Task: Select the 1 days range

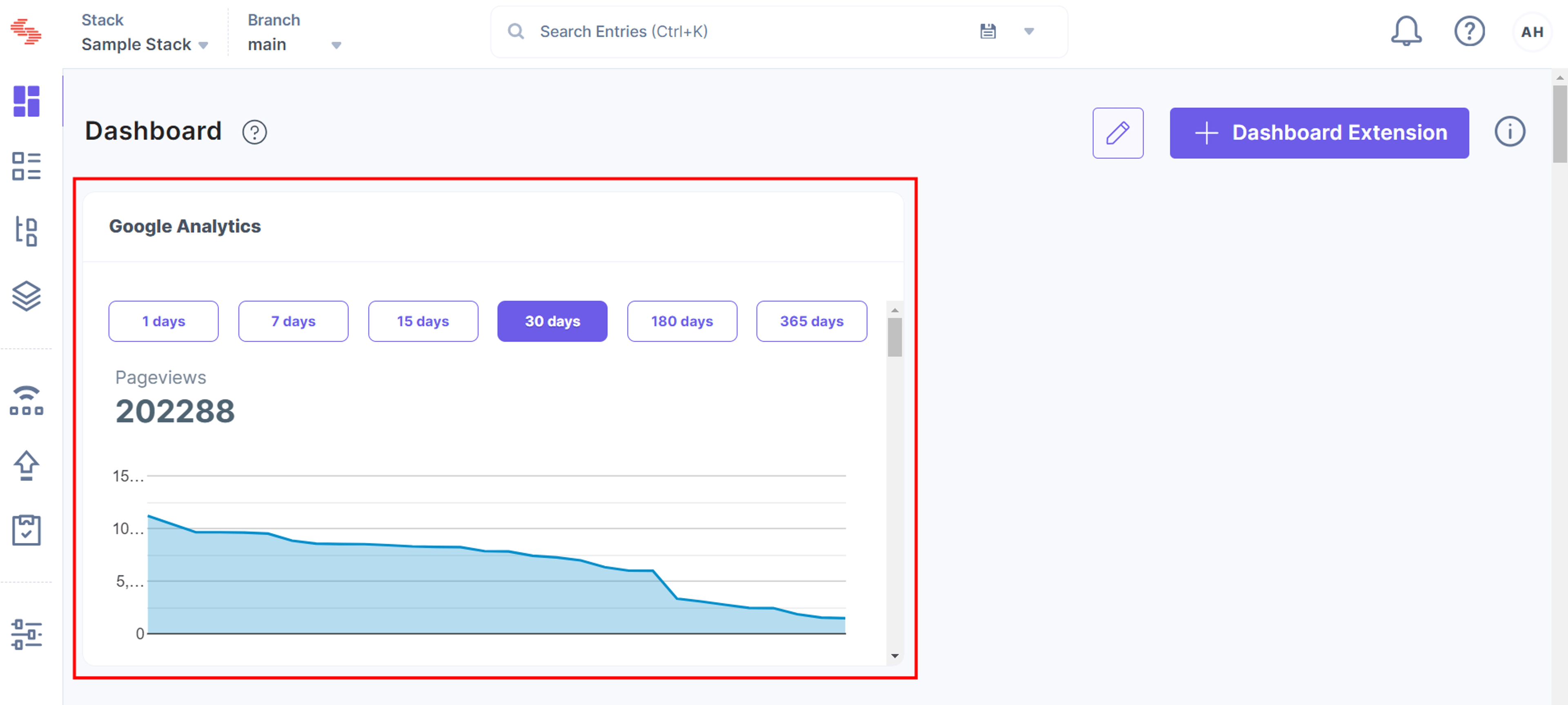Action: coord(164,321)
